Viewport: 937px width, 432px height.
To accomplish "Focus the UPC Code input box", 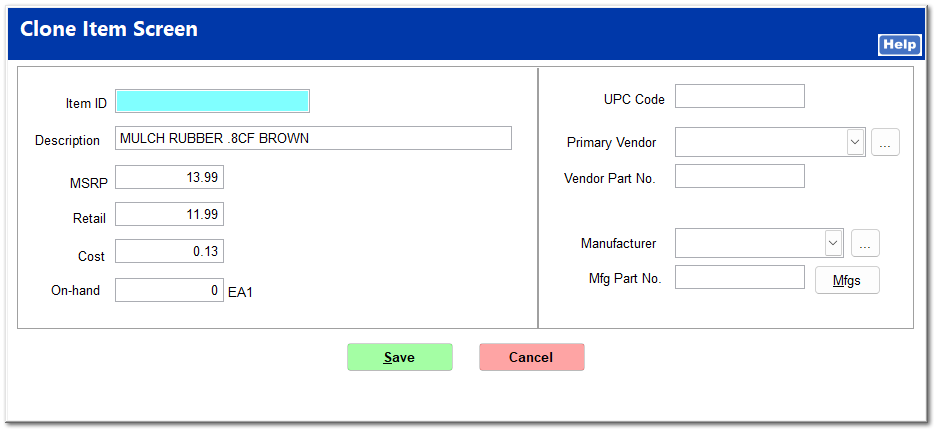I will point(739,96).
